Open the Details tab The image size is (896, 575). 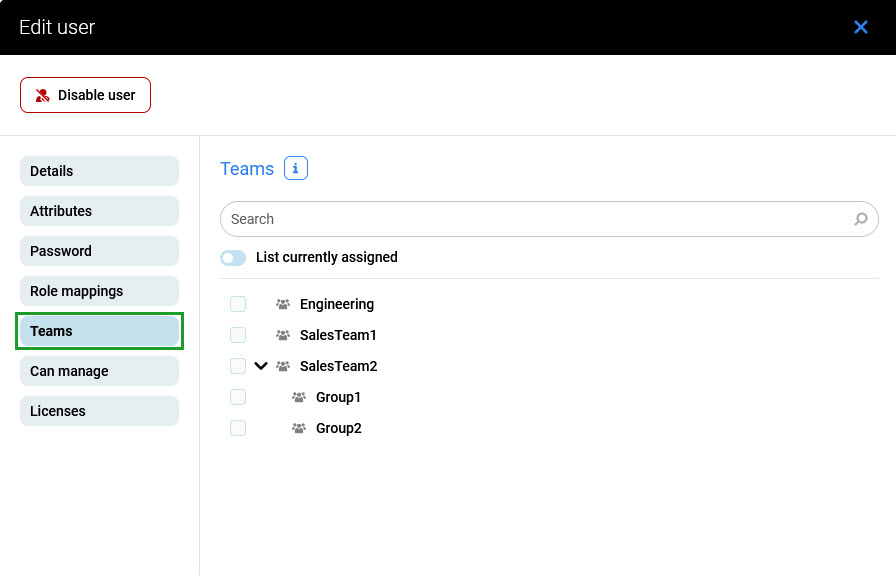pyautogui.click(x=99, y=171)
